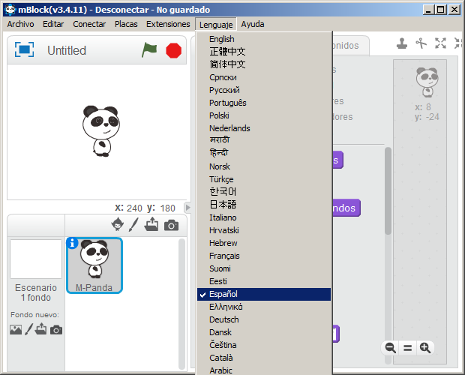Click the Untitled project title field
Screen dimensions: 465x375
point(67,51)
